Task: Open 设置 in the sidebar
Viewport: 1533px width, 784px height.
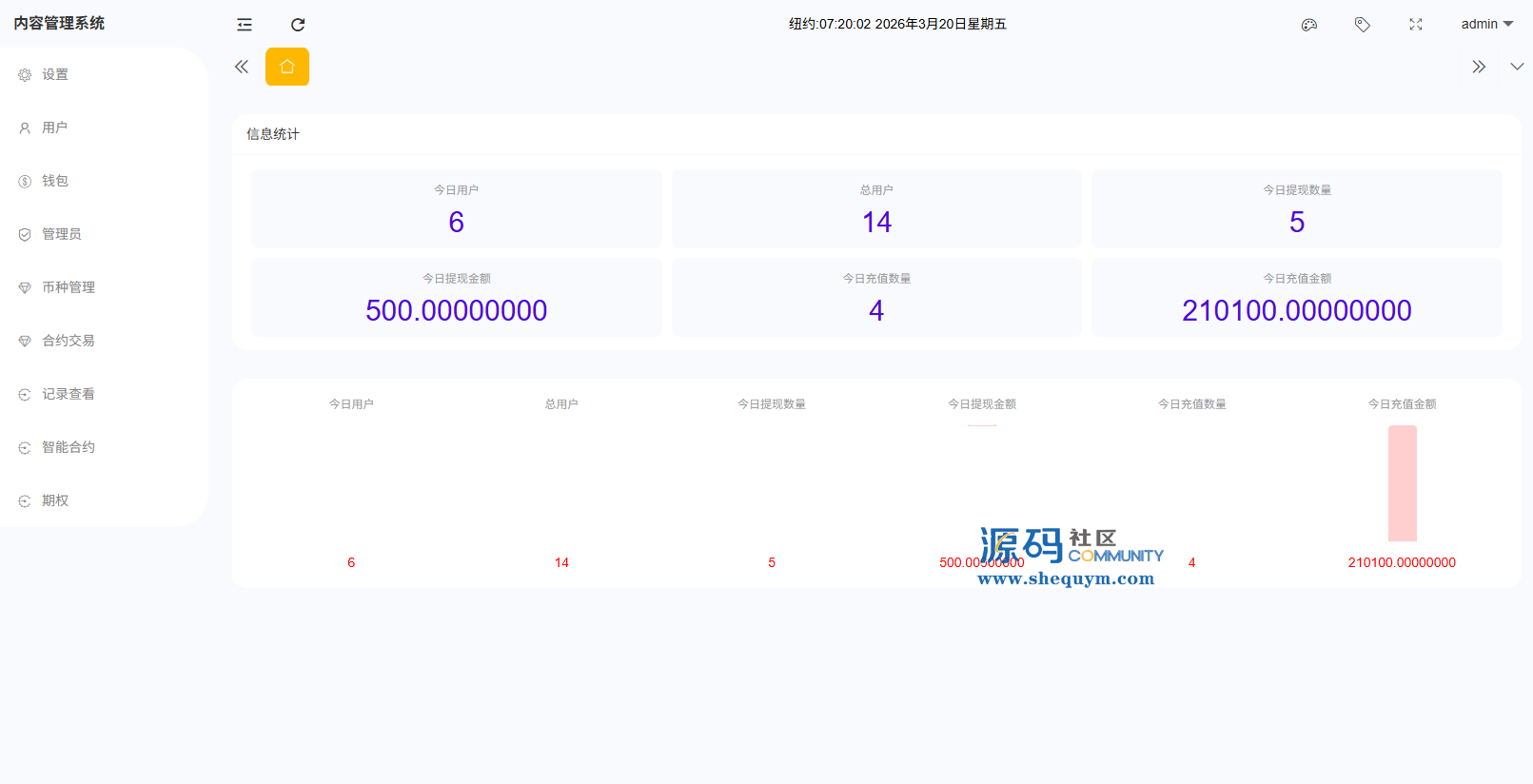Action: coord(55,74)
